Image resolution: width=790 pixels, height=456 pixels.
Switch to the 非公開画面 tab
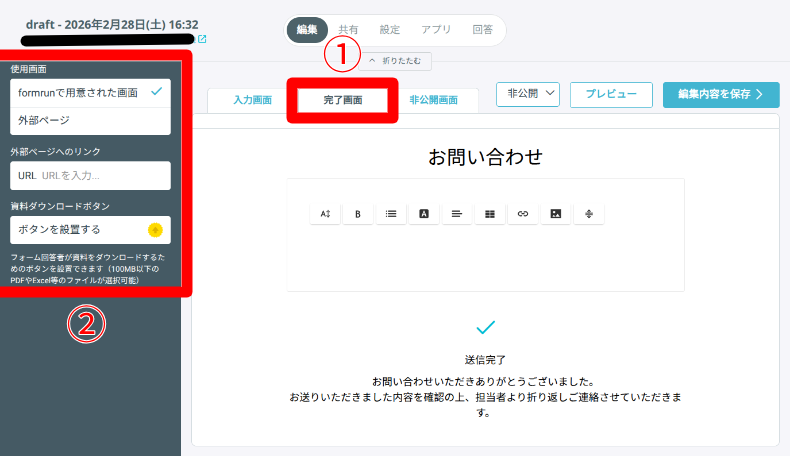click(433, 100)
